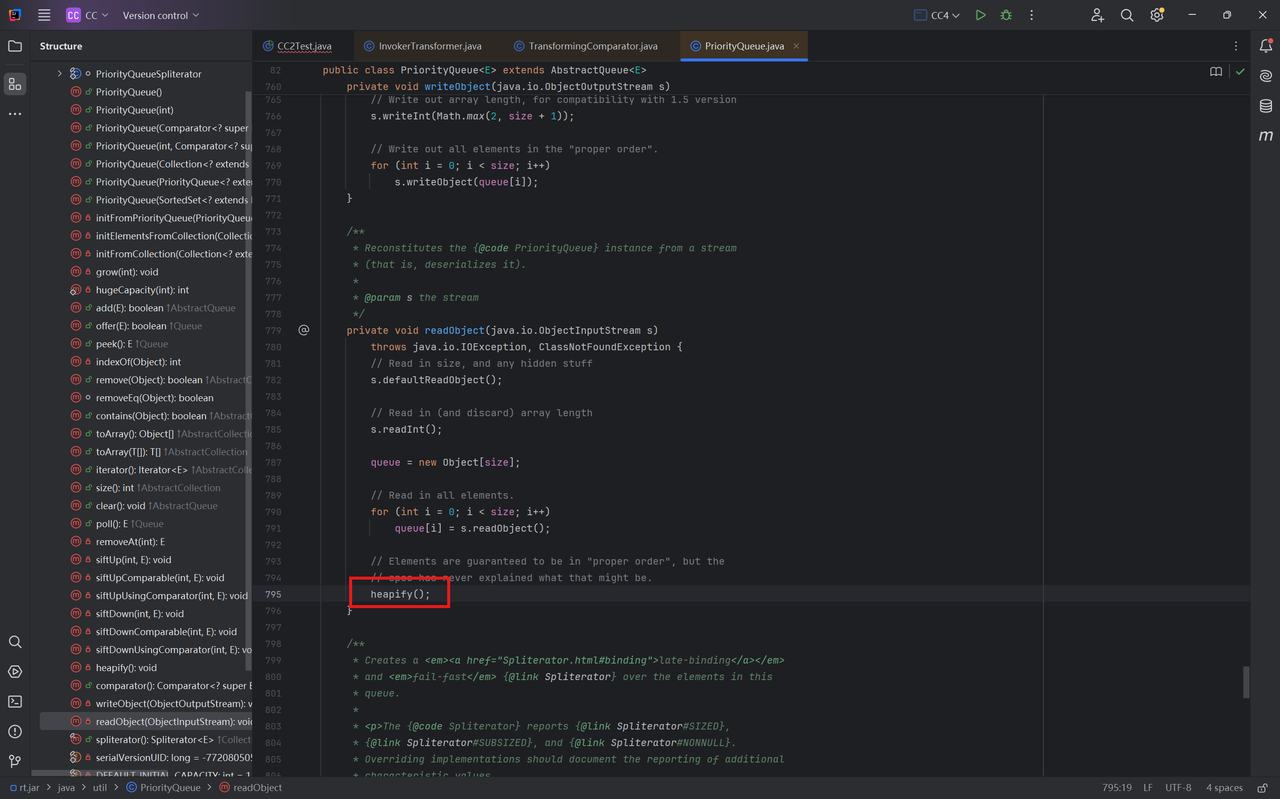The image size is (1280, 799).
Task: Open the Git tool window
Action: [x=15, y=761]
